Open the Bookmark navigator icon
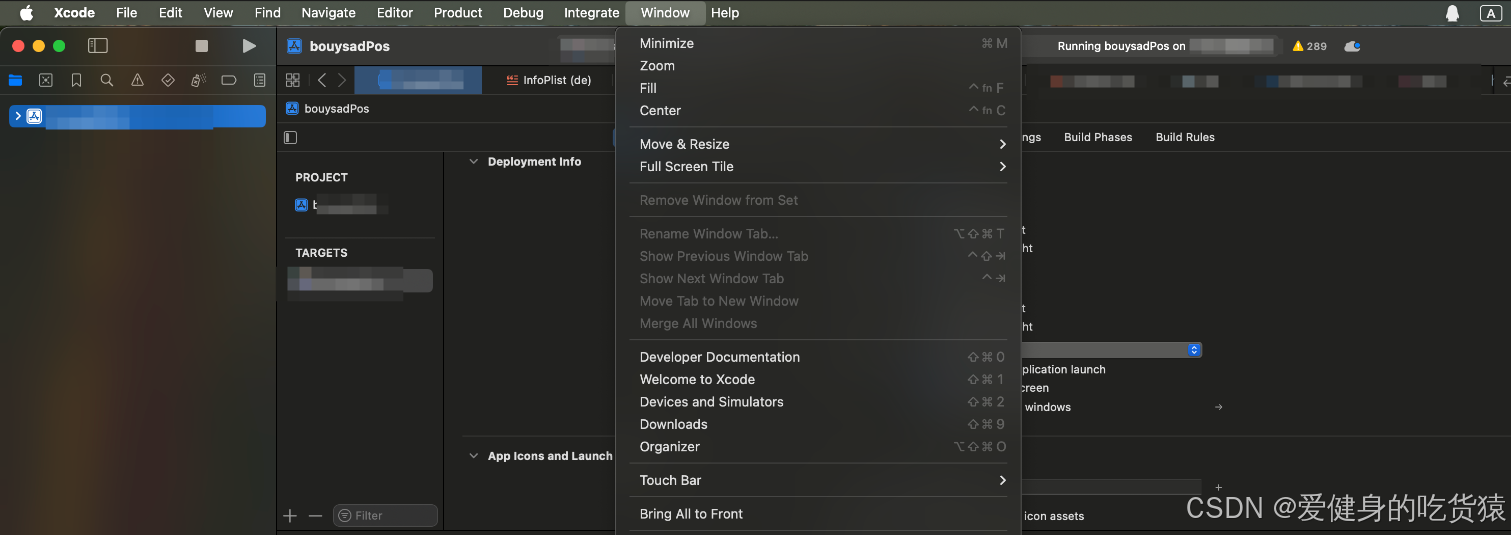The image size is (1511, 535). tap(76, 80)
